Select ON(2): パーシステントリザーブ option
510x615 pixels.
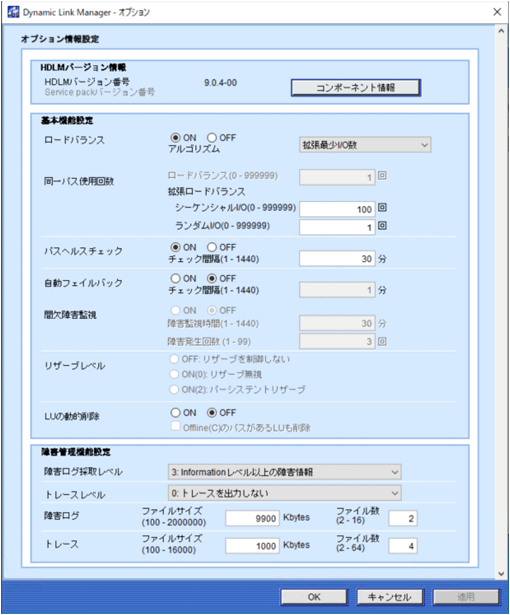pos(174,389)
